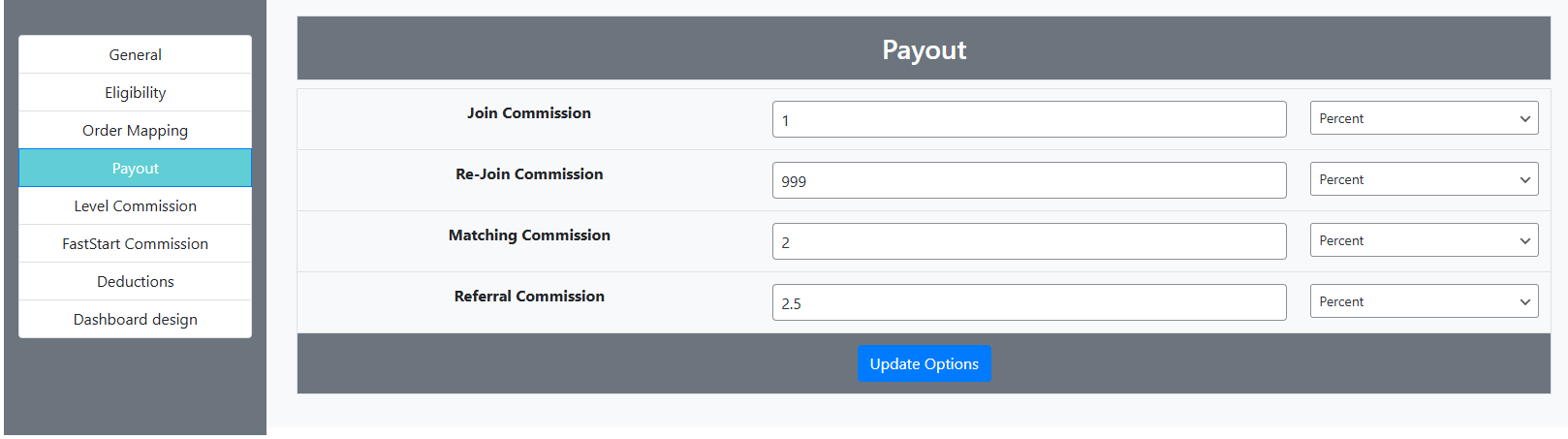
Task: Open the General settings tab
Action: tap(135, 55)
